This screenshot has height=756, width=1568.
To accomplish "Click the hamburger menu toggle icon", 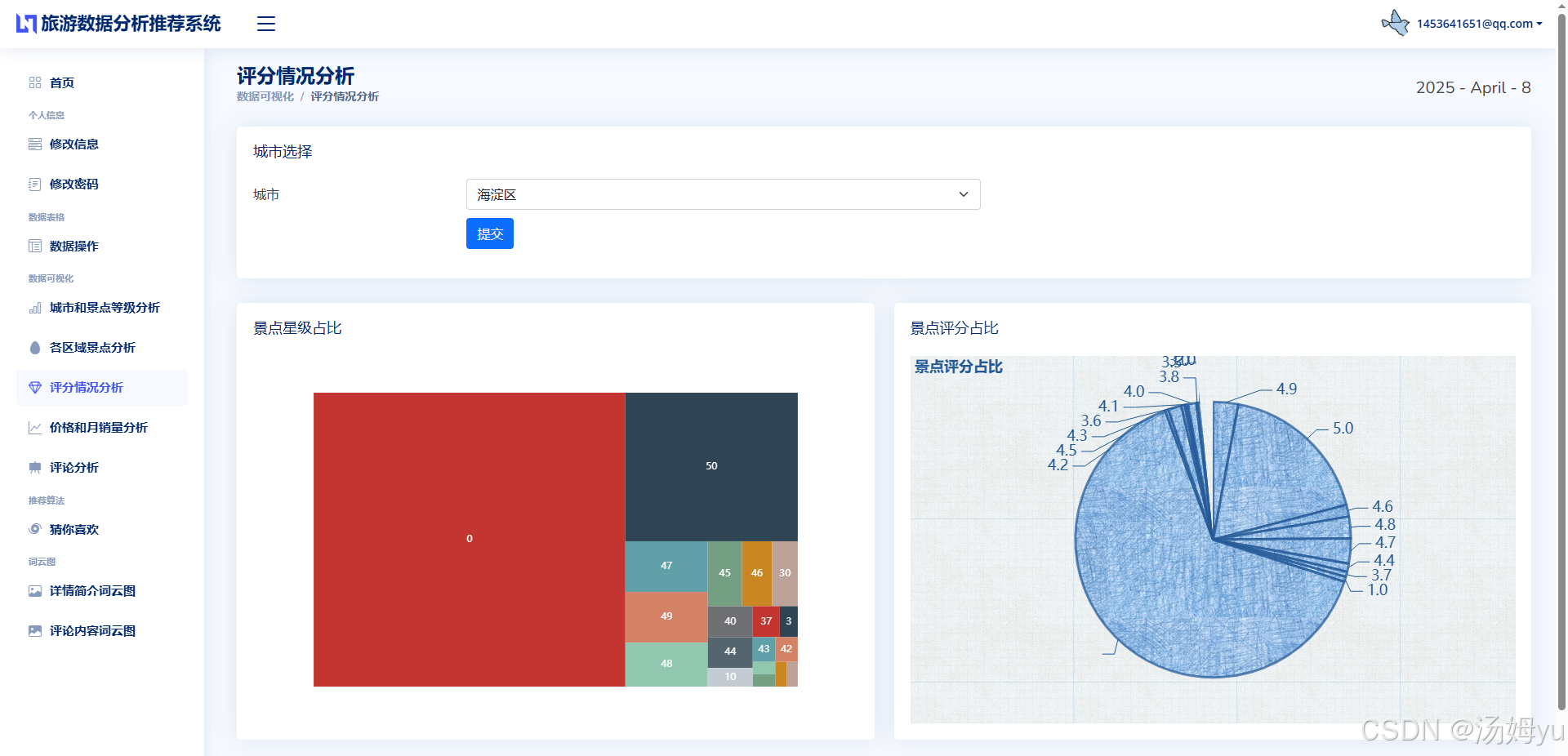I will point(266,24).
